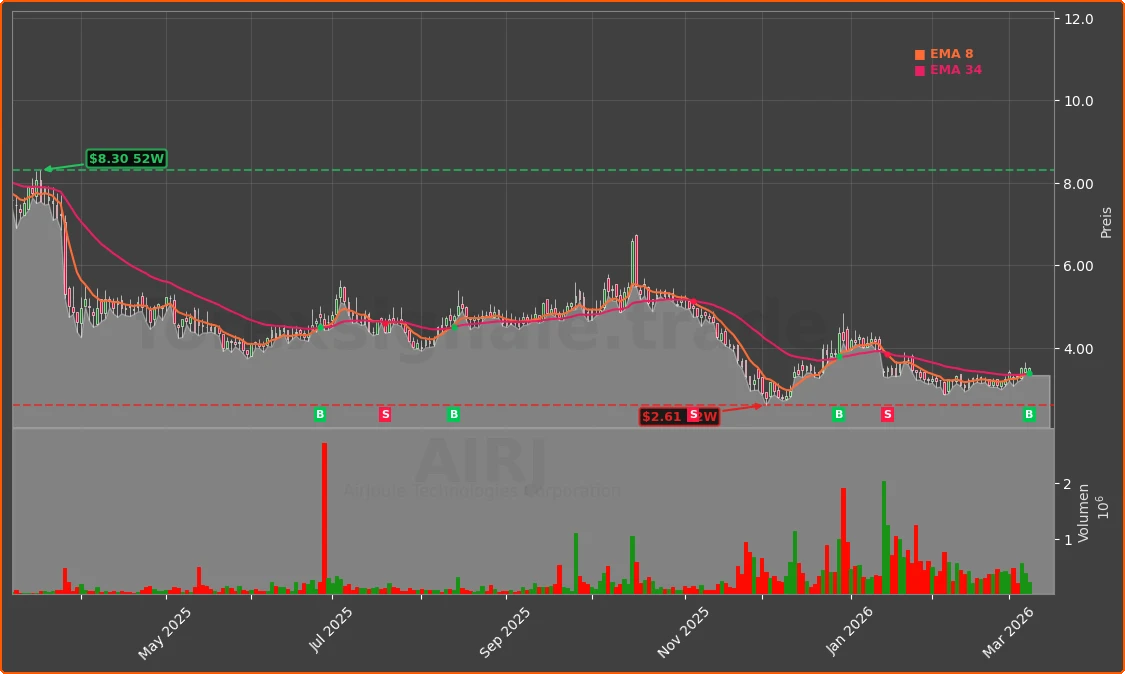Open the $8.30 52W high price label
The width and height of the screenshot is (1125, 674).
tap(126, 158)
